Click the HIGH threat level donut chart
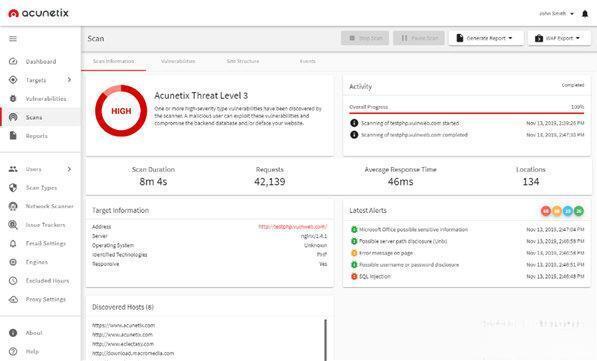Viewport: 597px width, 361px height. pos(121,111)
